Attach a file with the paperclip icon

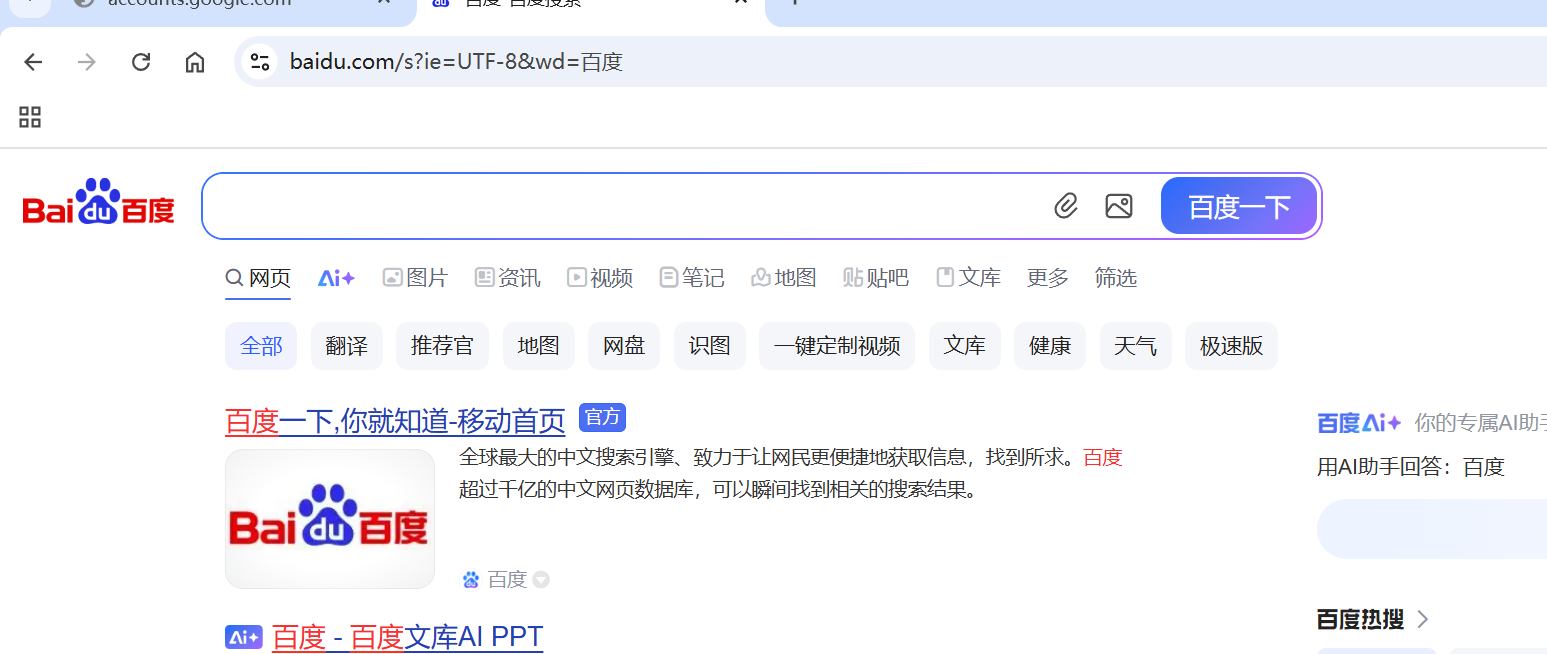(x=1066, y=207)
